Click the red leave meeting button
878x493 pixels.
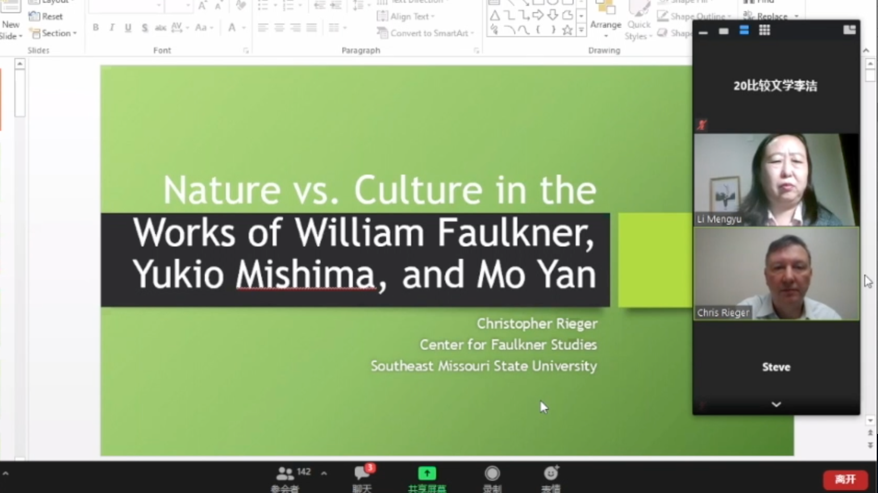[x=845, y=479]
